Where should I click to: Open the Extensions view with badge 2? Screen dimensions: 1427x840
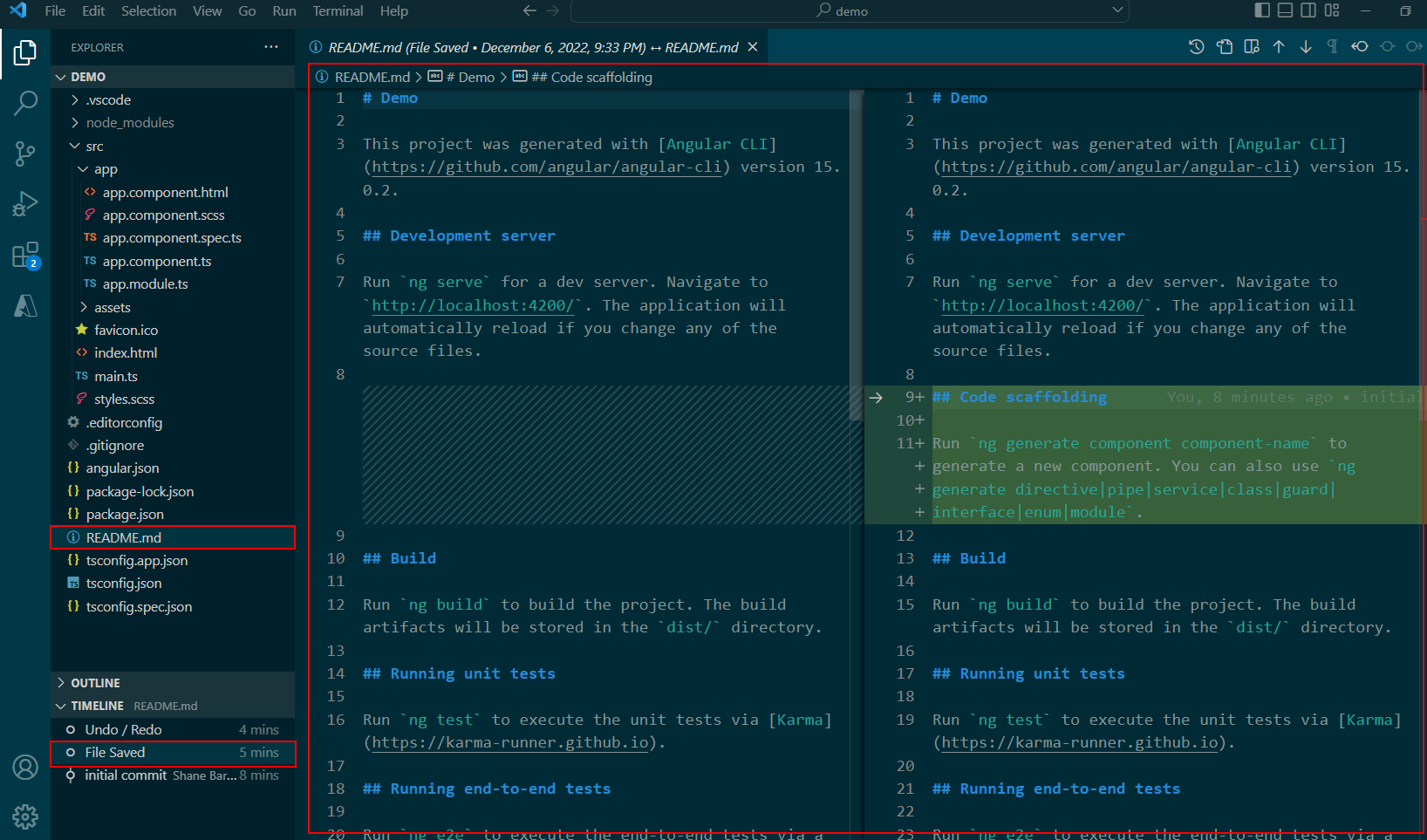25,253
